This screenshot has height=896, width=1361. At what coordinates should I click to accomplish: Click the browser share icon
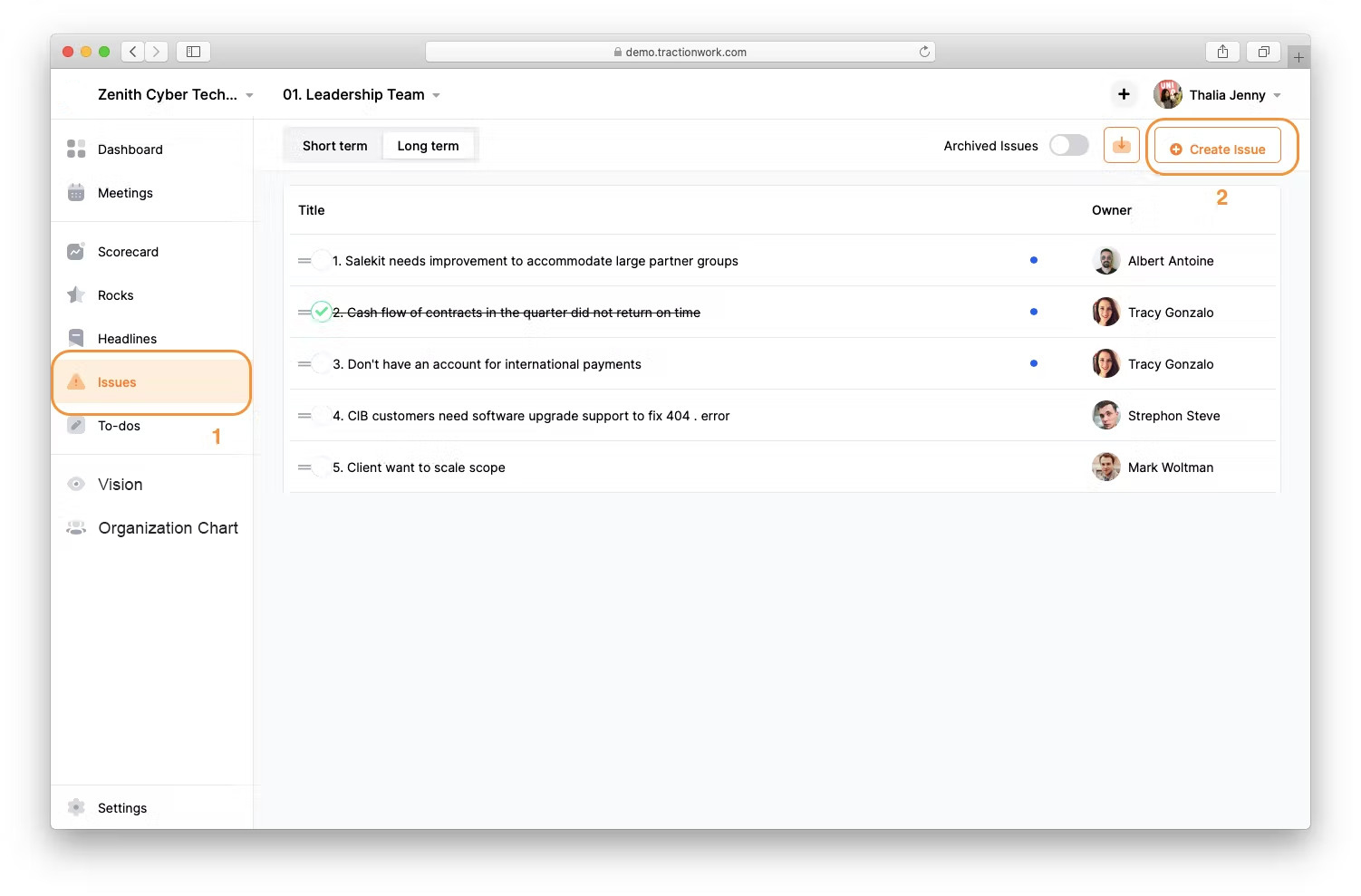(x=1222, y=52)
